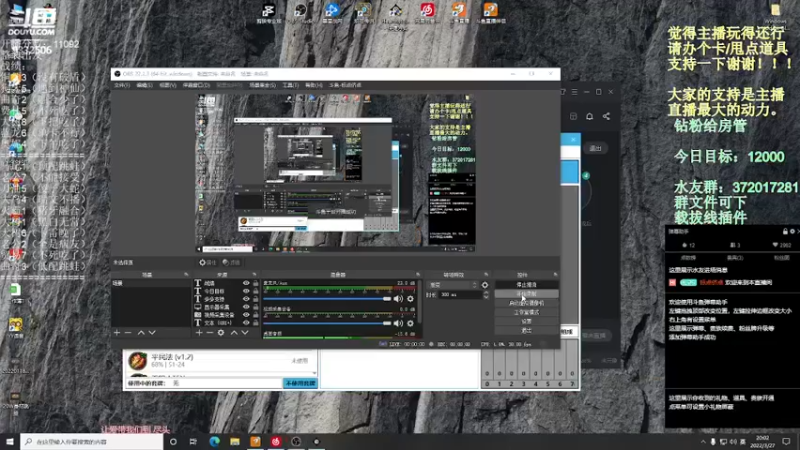Viewport: 800px width, 450px height.
Task: Click the 停止推流 button
Action: coord(527,285)
